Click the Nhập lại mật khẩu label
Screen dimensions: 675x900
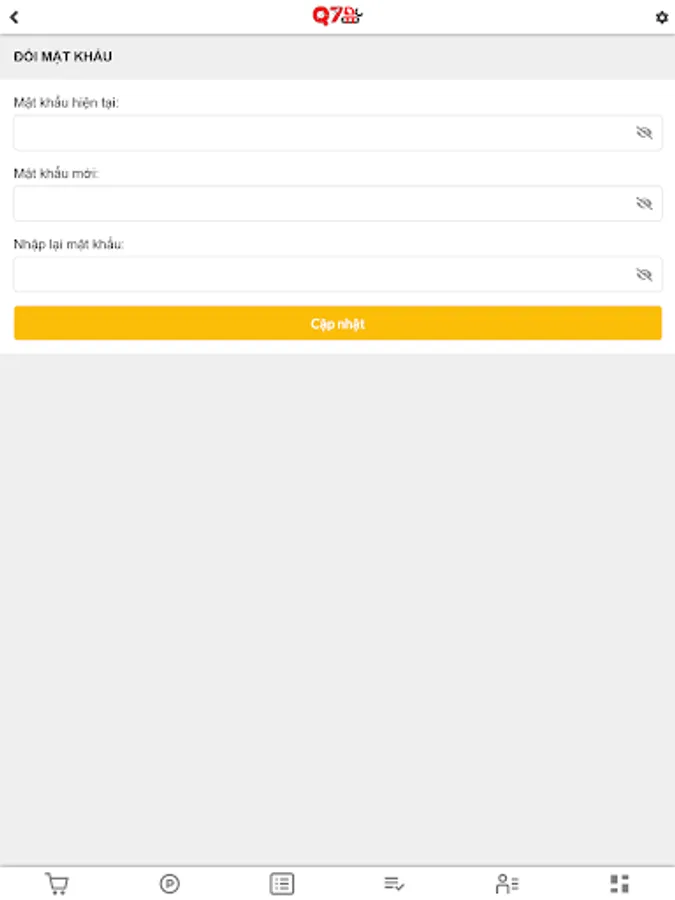tap(69, 244)
